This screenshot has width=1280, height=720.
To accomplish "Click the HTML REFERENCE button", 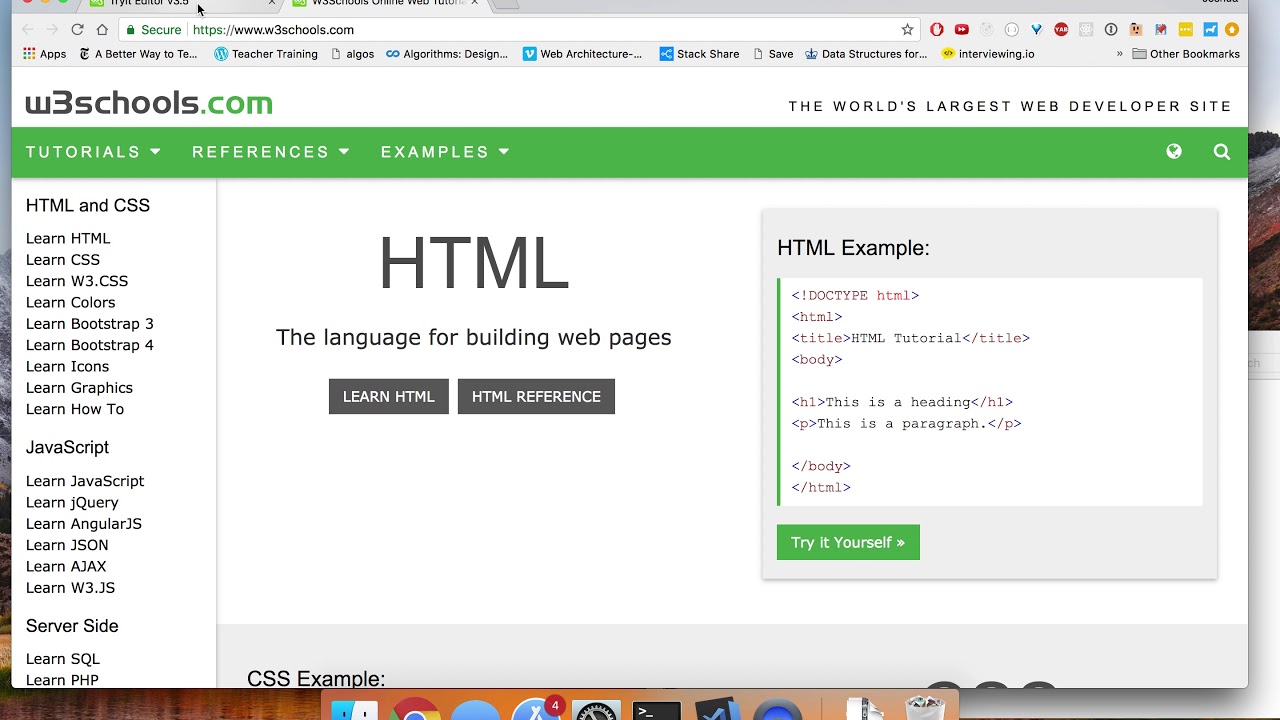I will 536,396.
